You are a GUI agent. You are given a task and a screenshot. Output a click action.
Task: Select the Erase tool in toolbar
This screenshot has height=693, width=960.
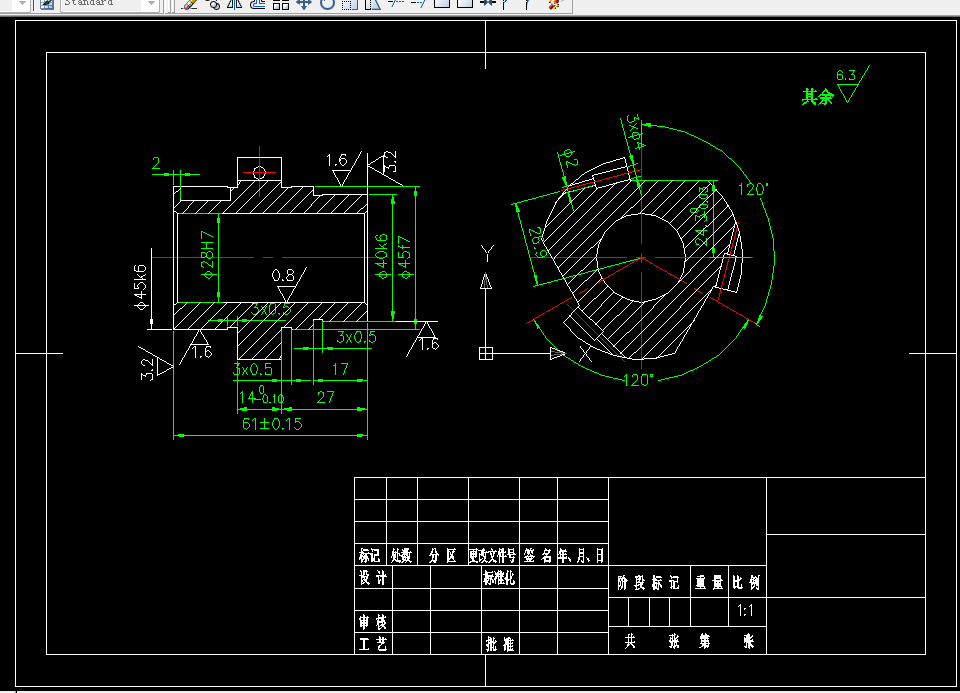pos(190,4)
